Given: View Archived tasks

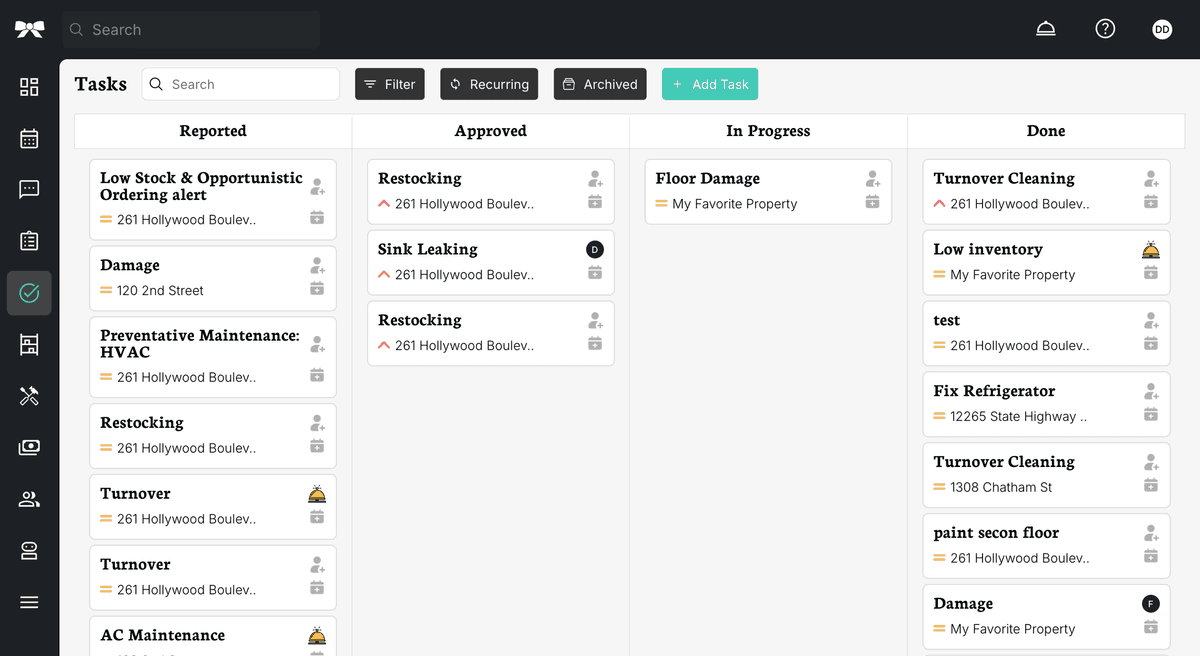Looking at the screenshot, I should [x=600, y=84].
